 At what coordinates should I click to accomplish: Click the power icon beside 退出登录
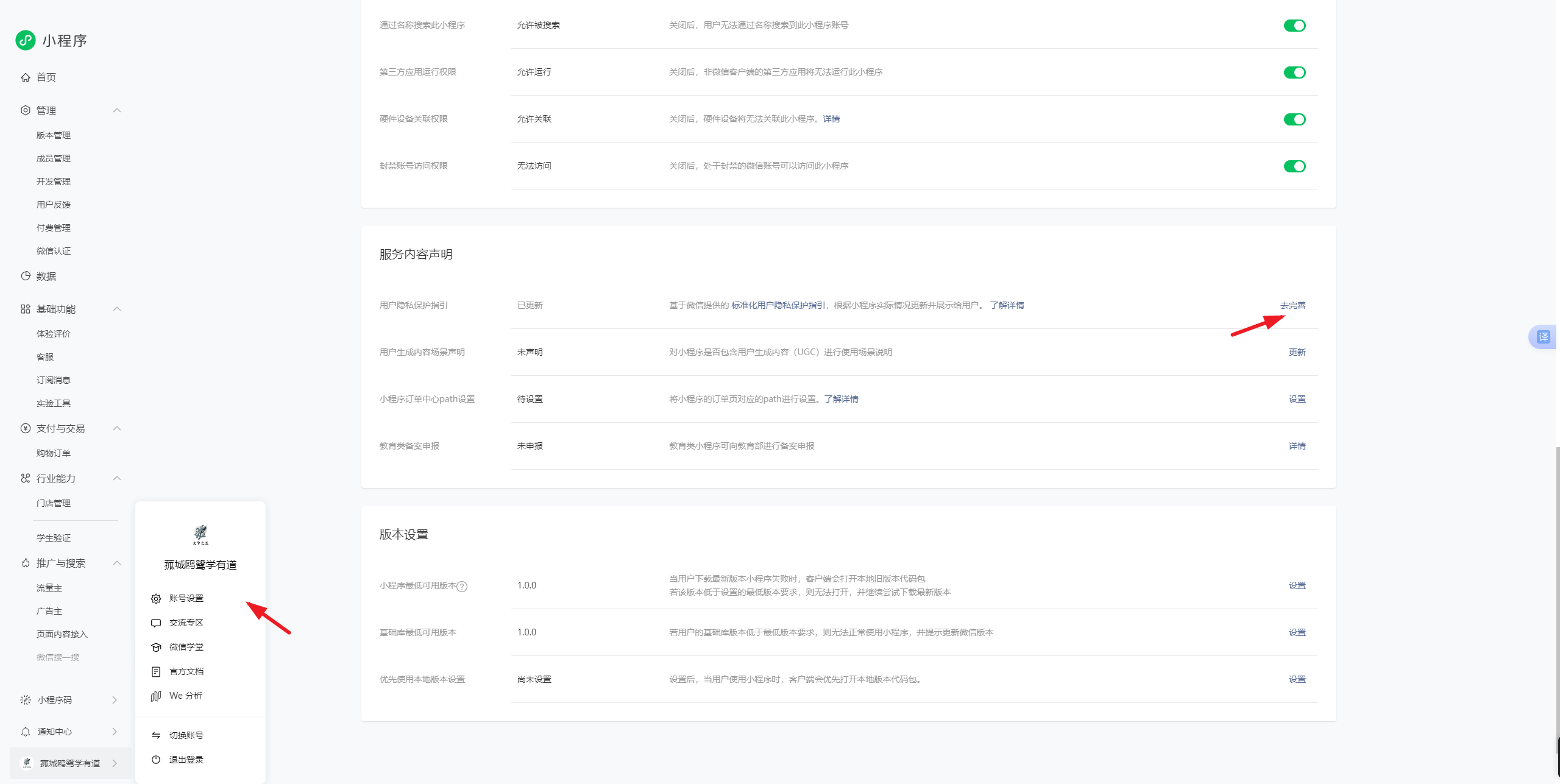coord(156,760)
